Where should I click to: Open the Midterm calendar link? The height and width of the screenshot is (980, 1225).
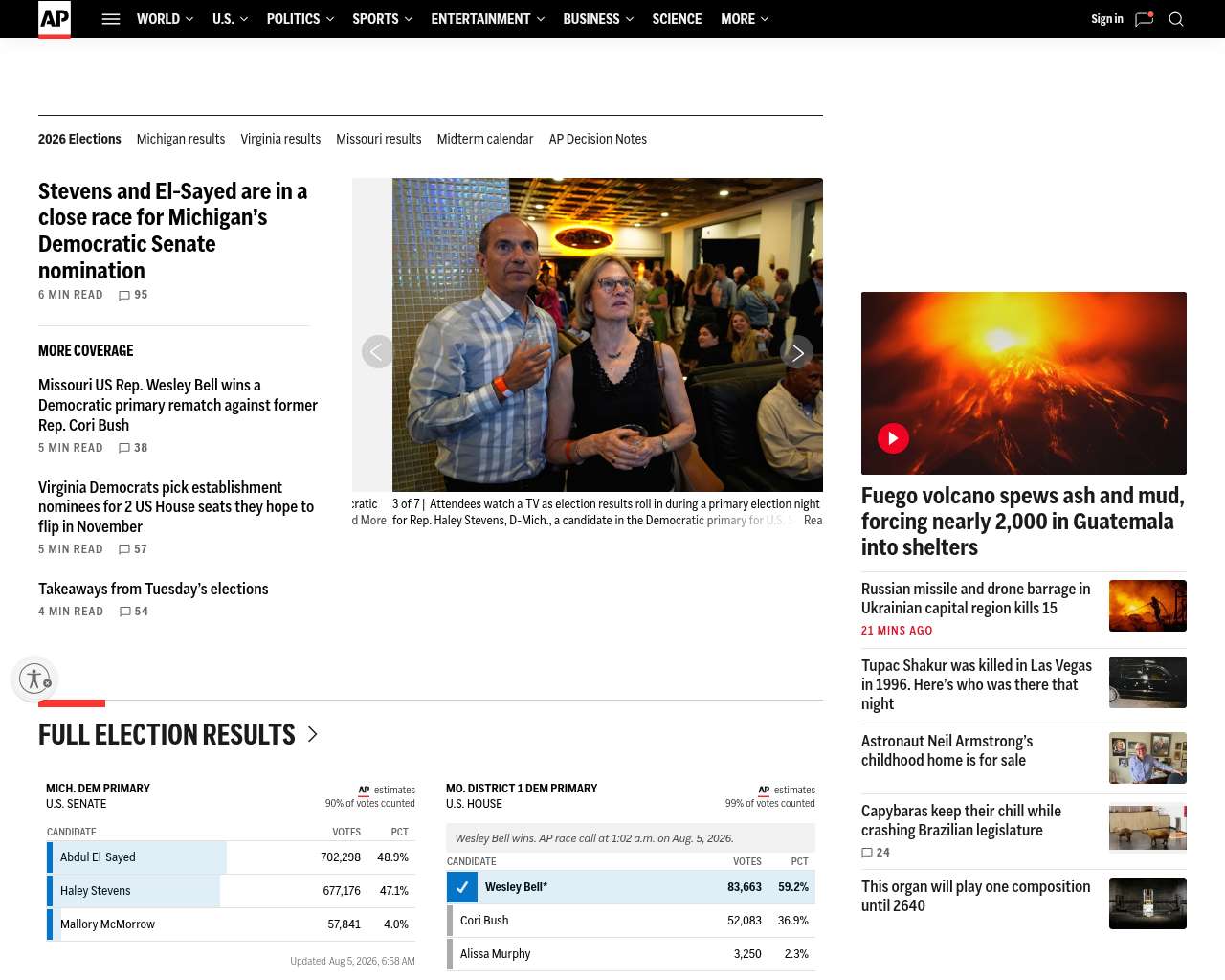coord(485,139)
